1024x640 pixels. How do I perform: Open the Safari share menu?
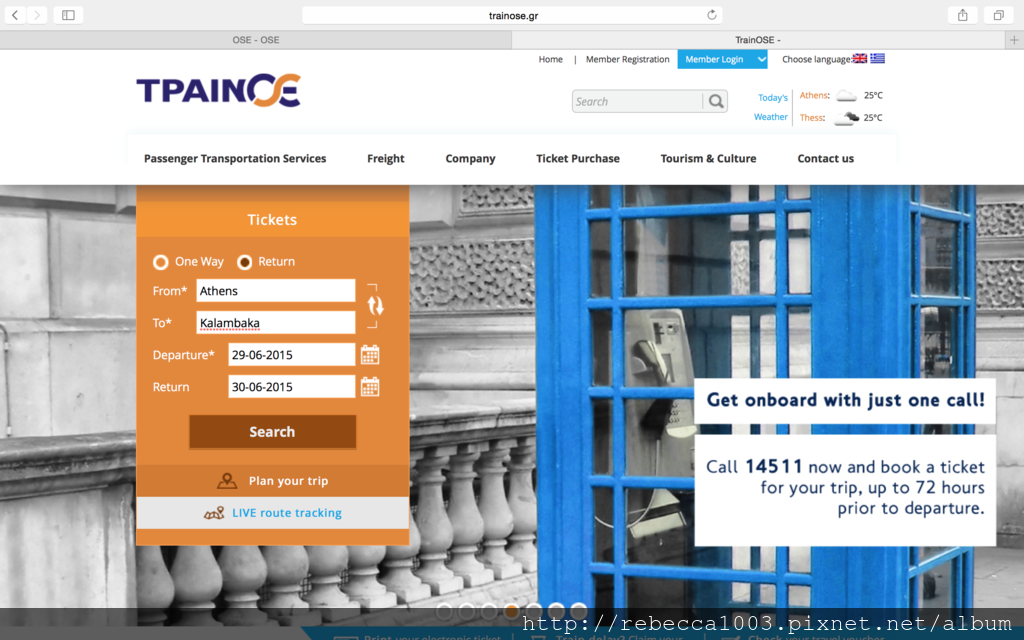(x=963, y=15)
